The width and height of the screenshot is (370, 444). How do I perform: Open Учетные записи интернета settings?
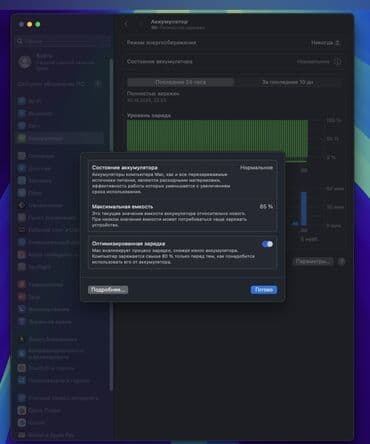[60, 398]
